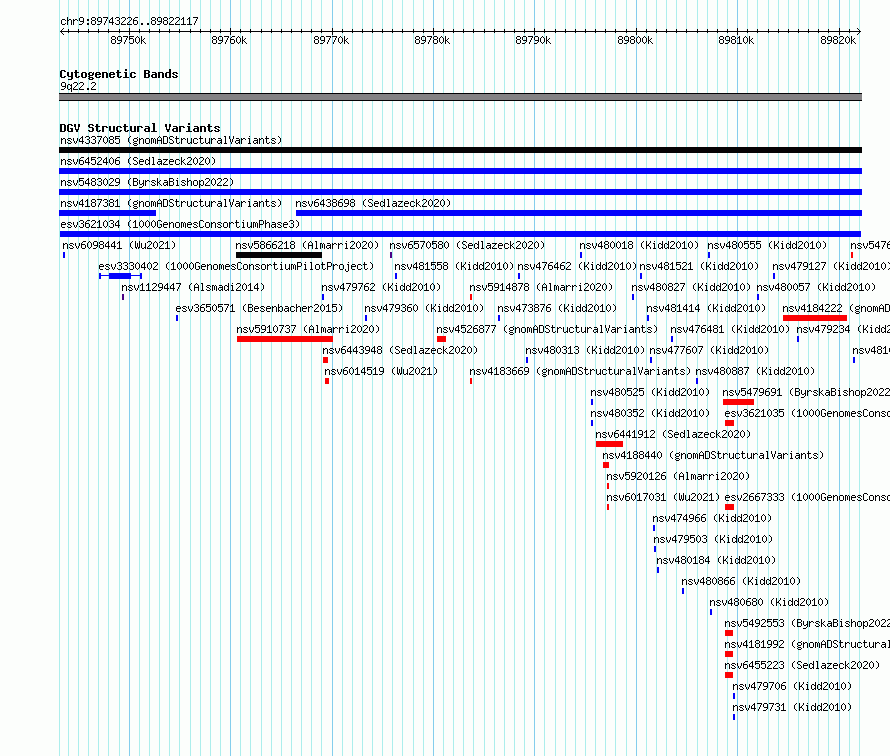Click the red bar under nsv5479691
This screenshot has width=890, height=756.
738,402
